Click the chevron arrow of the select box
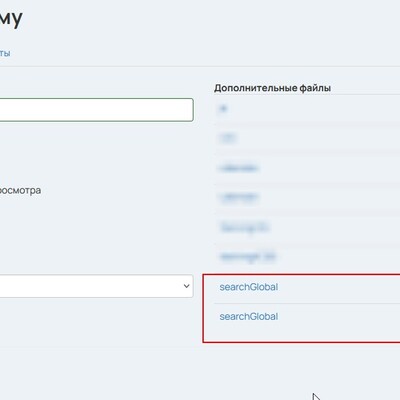Image resolution: width=400 pixels, height=400 pixels. click(186, 286)
